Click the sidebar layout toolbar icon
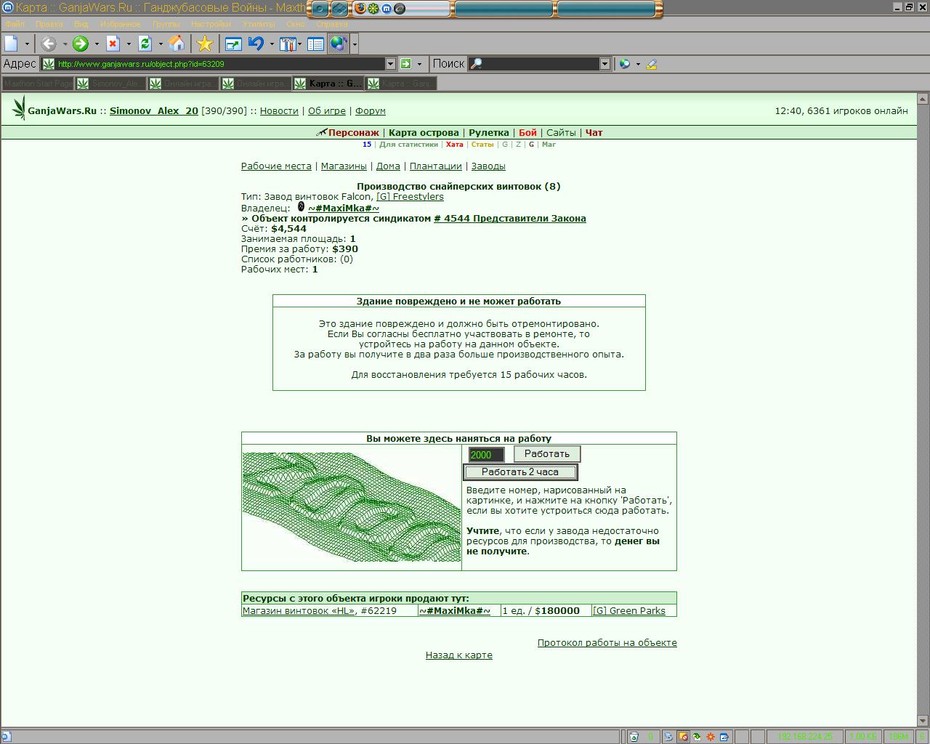This screenshot has width=930, height=744. [316, 44]
